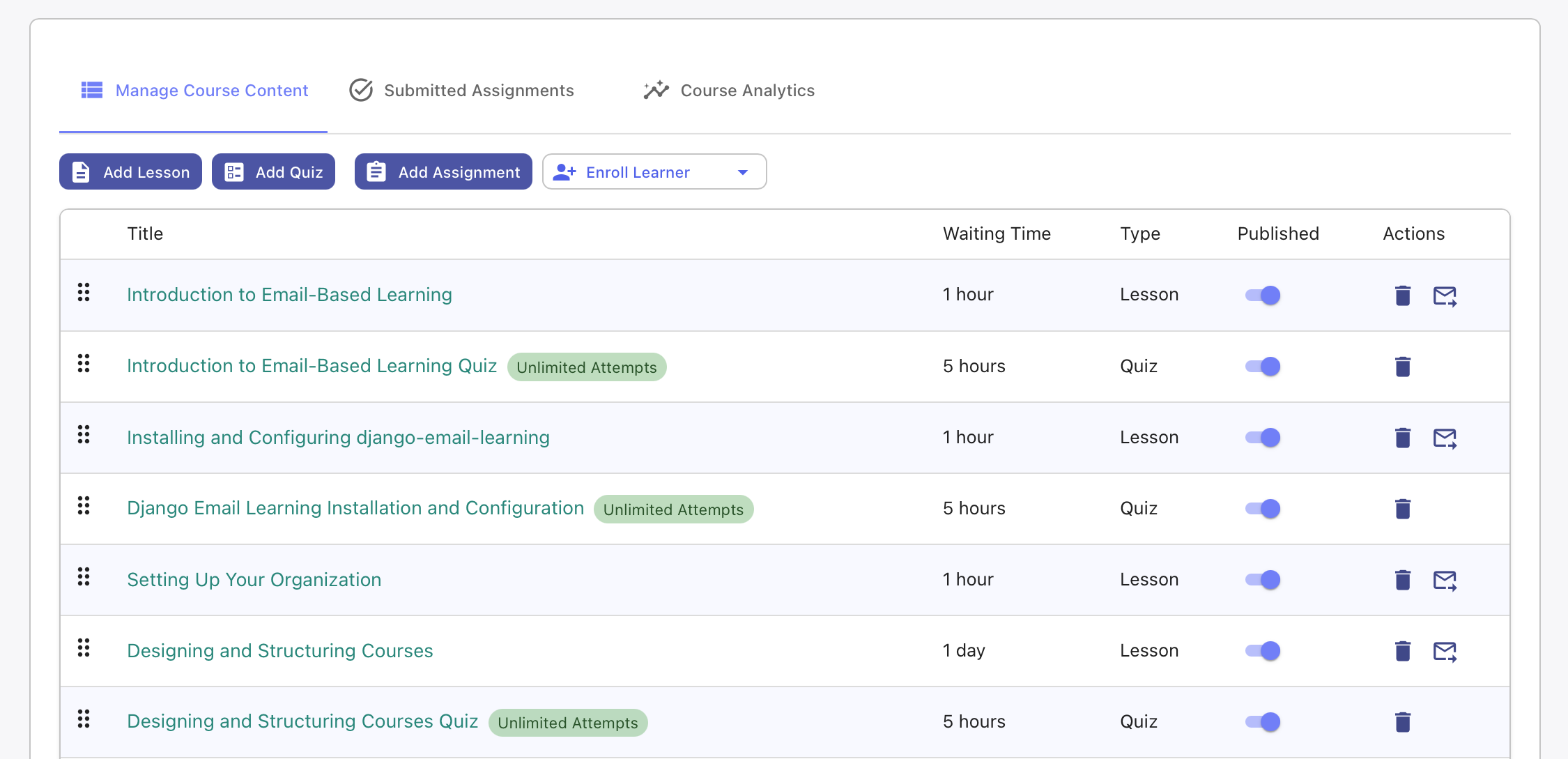The height and width of the screenshot is (759, 1568).
Task: Click the Type column header
Action: (x=1140, y=233)
